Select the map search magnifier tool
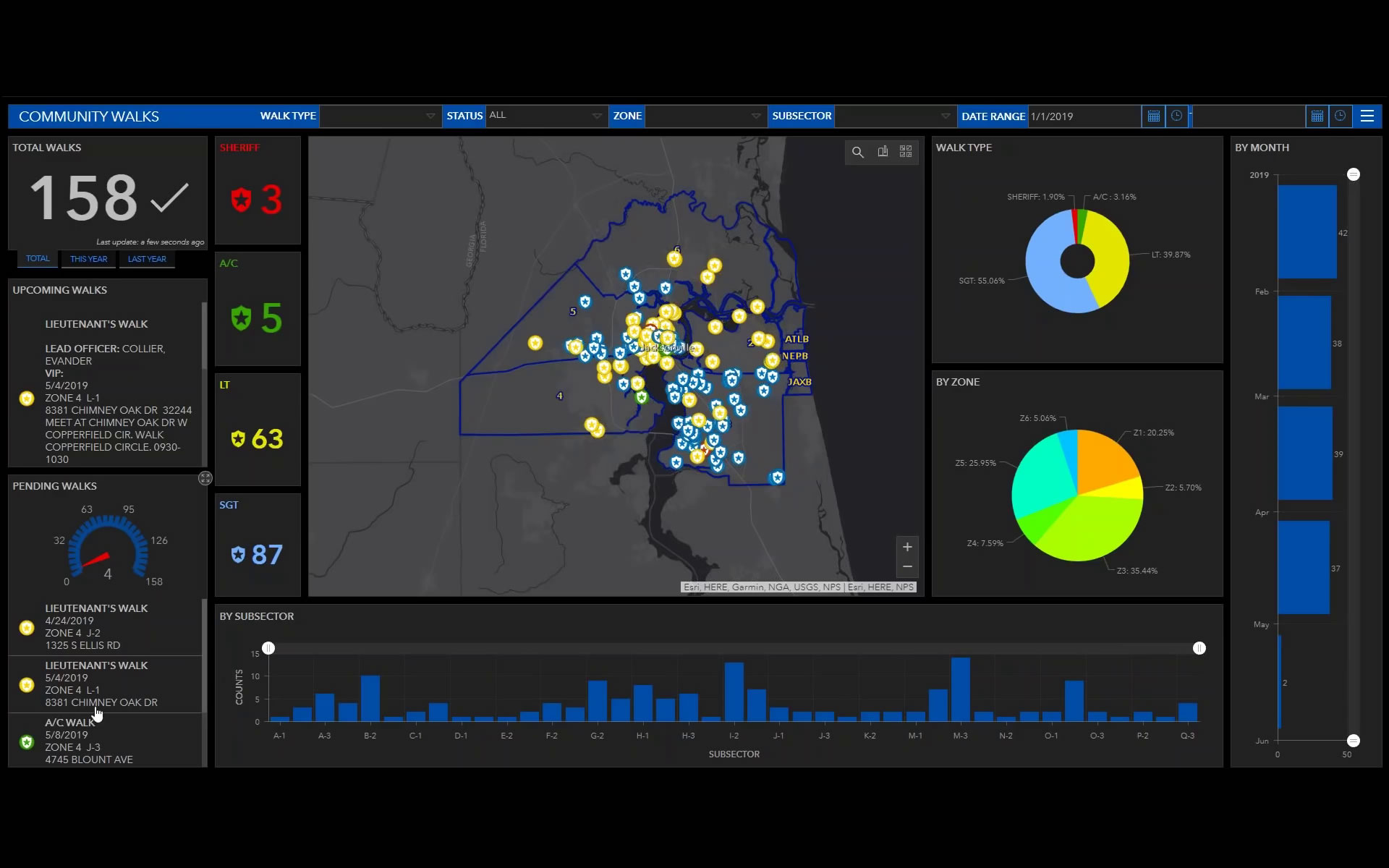1389x868 pixels. click(858, 152)
